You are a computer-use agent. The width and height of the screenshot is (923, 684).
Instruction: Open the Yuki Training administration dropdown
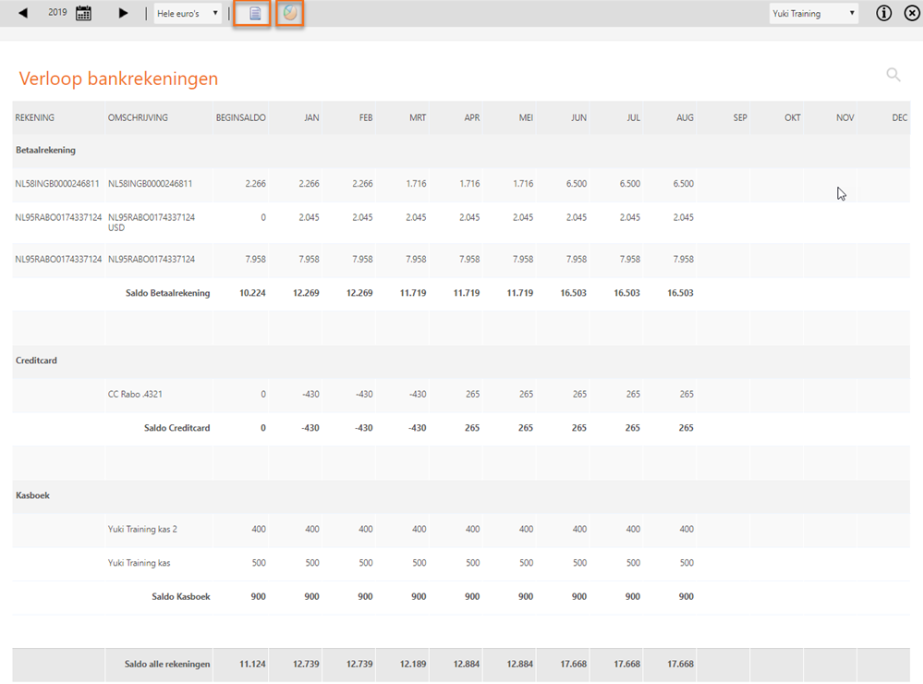point(814,14)
